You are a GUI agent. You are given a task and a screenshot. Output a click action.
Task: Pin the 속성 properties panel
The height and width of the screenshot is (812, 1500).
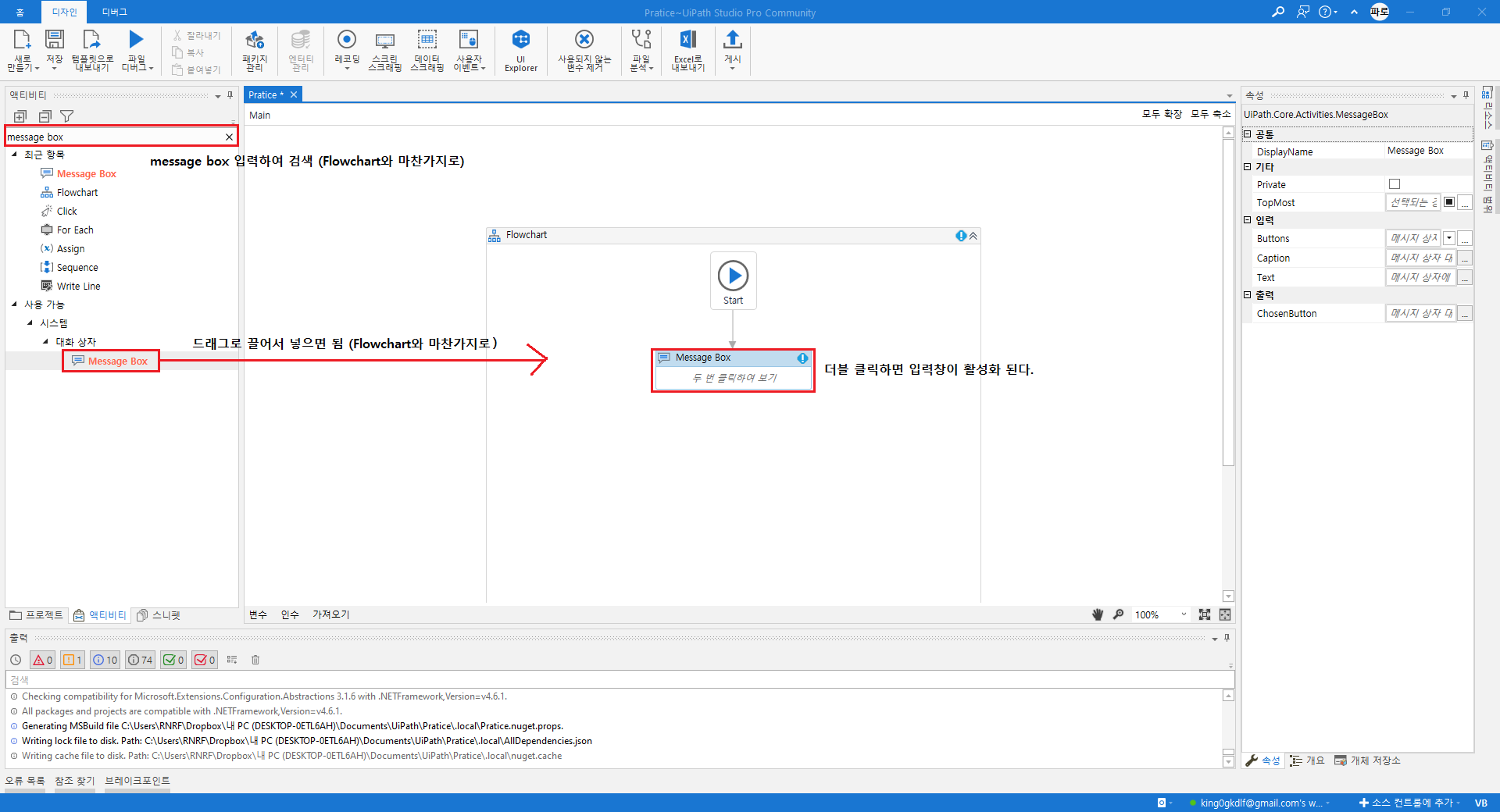[x=1466, y=95]
